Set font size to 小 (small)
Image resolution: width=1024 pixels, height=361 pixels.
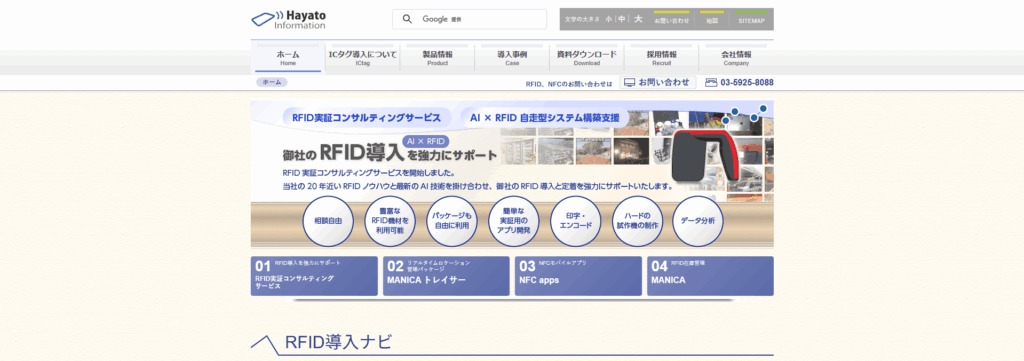click(608, 20)
